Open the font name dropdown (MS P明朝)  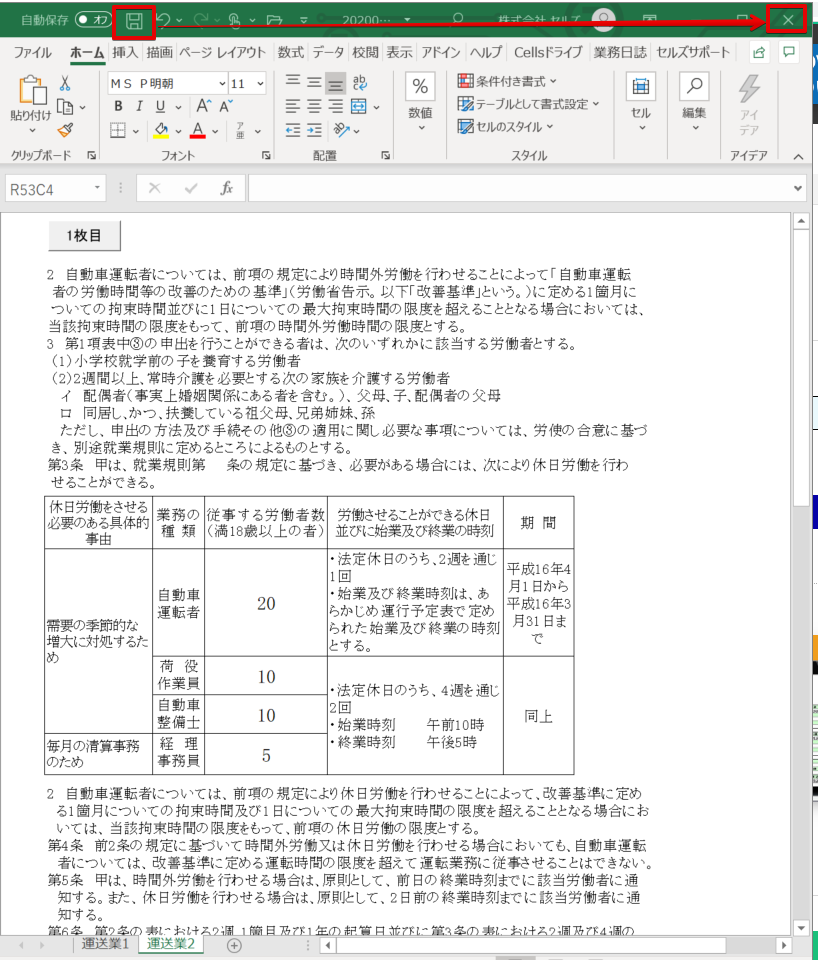(x=223, y=83)
